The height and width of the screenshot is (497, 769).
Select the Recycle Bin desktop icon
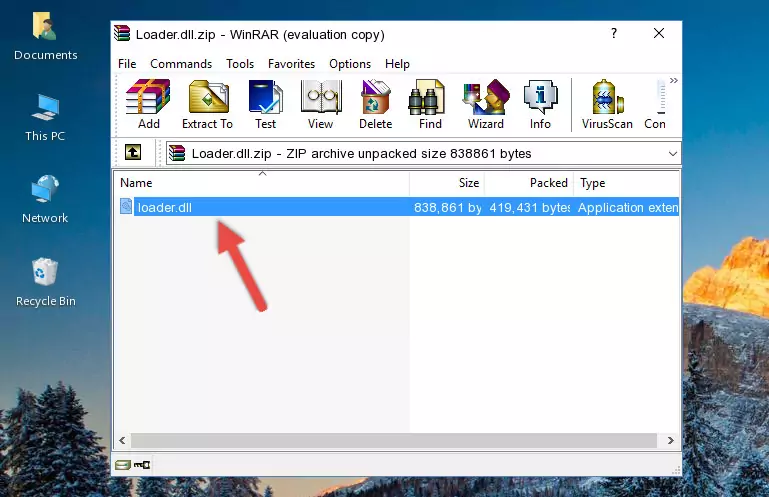click(x=46, y=283)
